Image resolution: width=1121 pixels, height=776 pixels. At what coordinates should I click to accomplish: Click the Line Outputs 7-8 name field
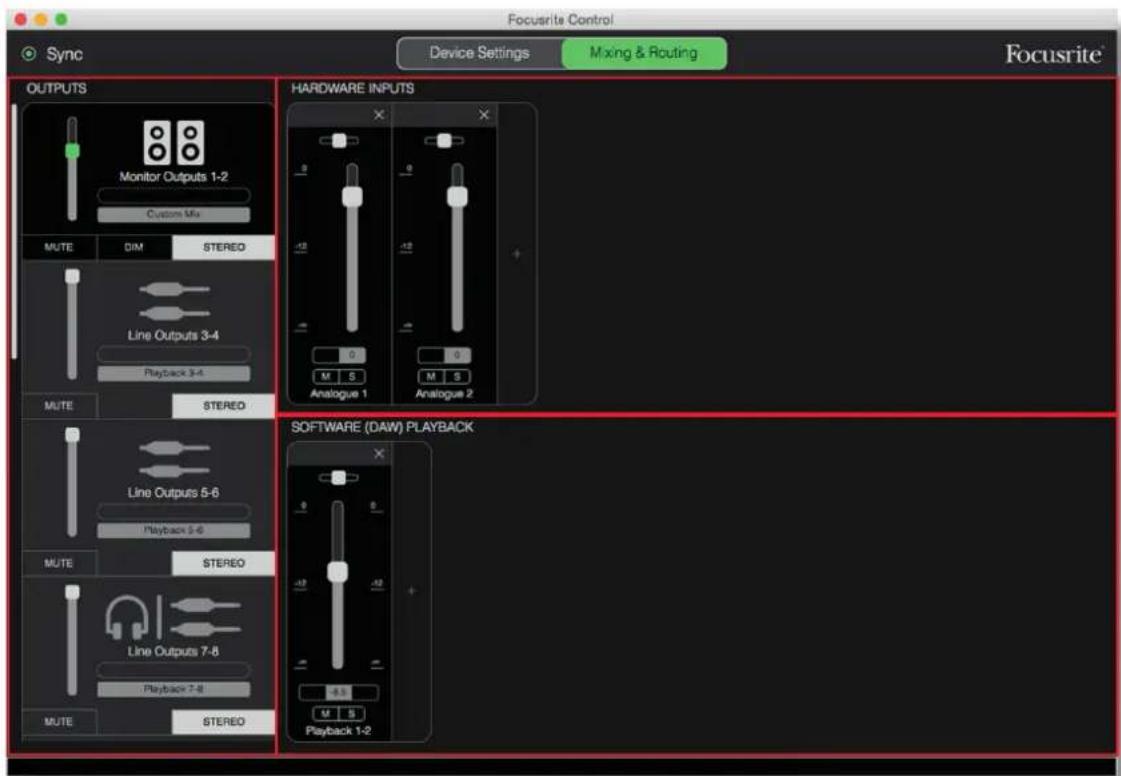[x=174, y=670]
